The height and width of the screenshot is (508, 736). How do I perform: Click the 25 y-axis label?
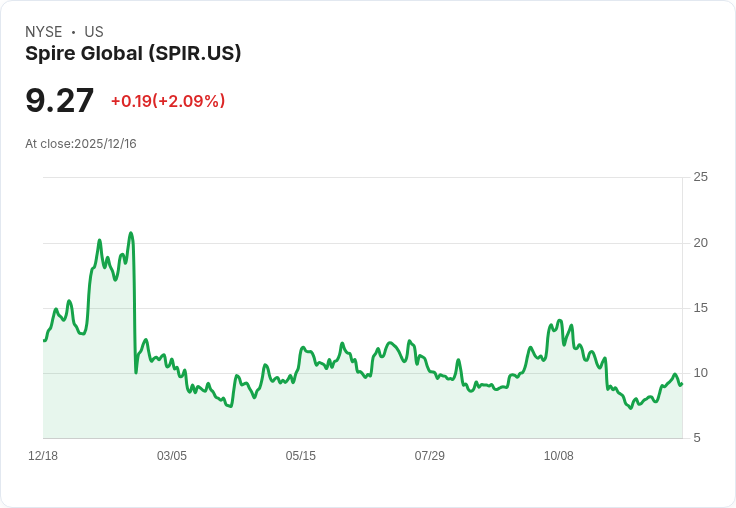pos(701,177)
